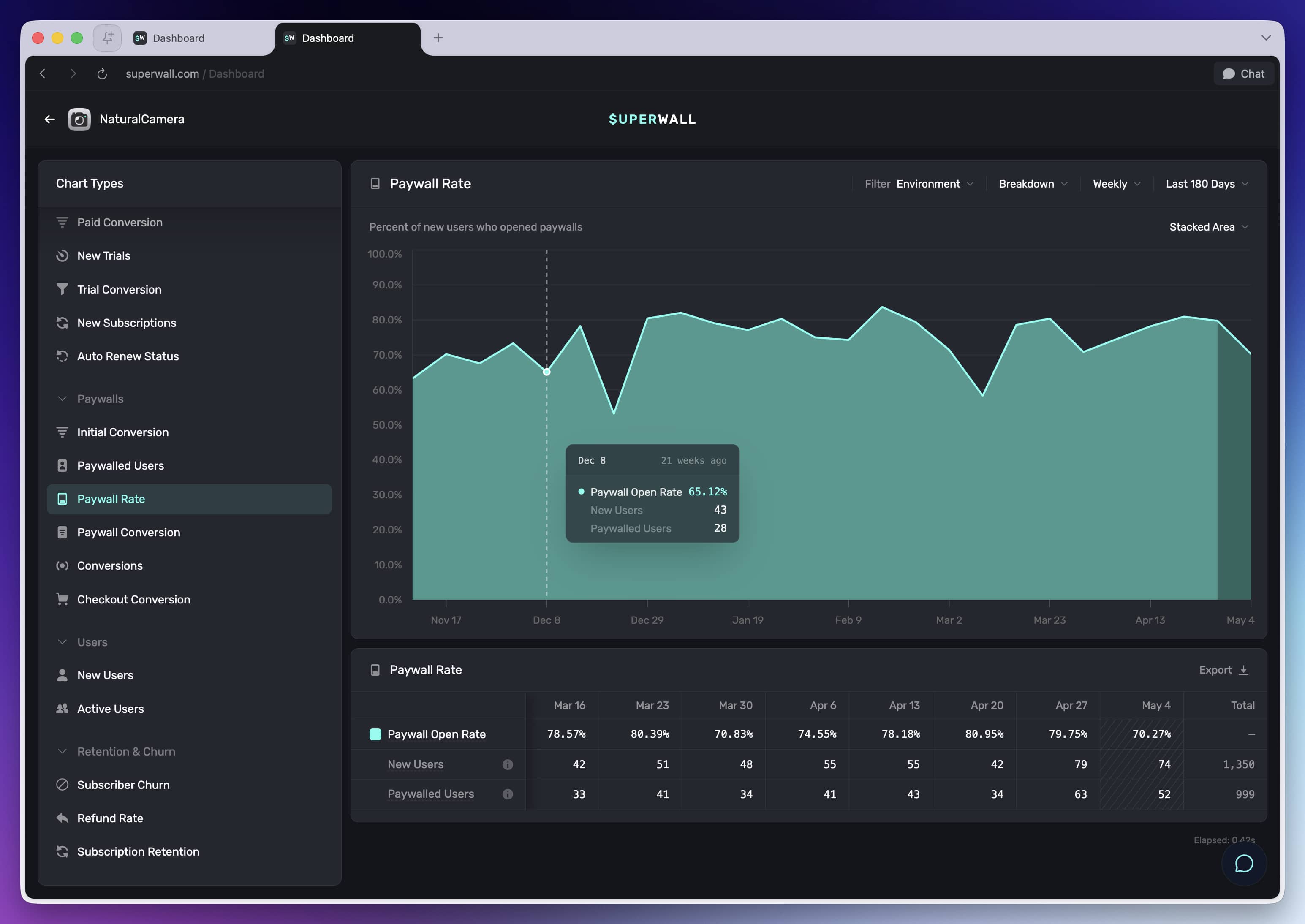Click the Paywalled Users icon
This screenshot has width=1305, height=924.
click(62, 465)
